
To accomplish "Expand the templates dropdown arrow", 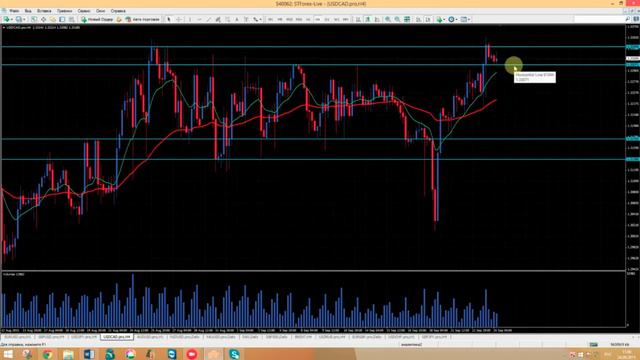I will tap(469, 19).
